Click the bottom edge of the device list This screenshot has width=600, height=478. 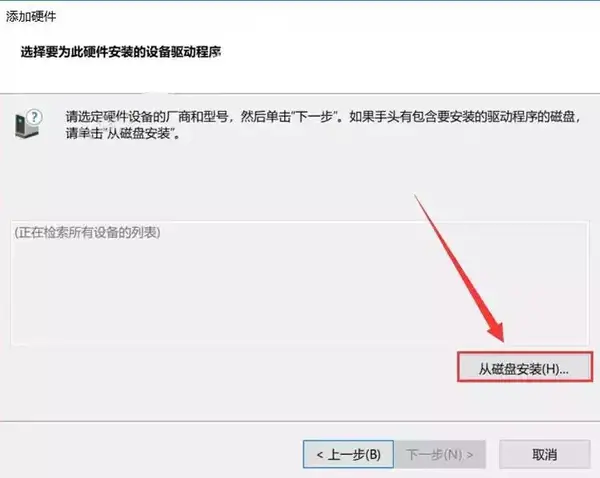pos(299,345)
